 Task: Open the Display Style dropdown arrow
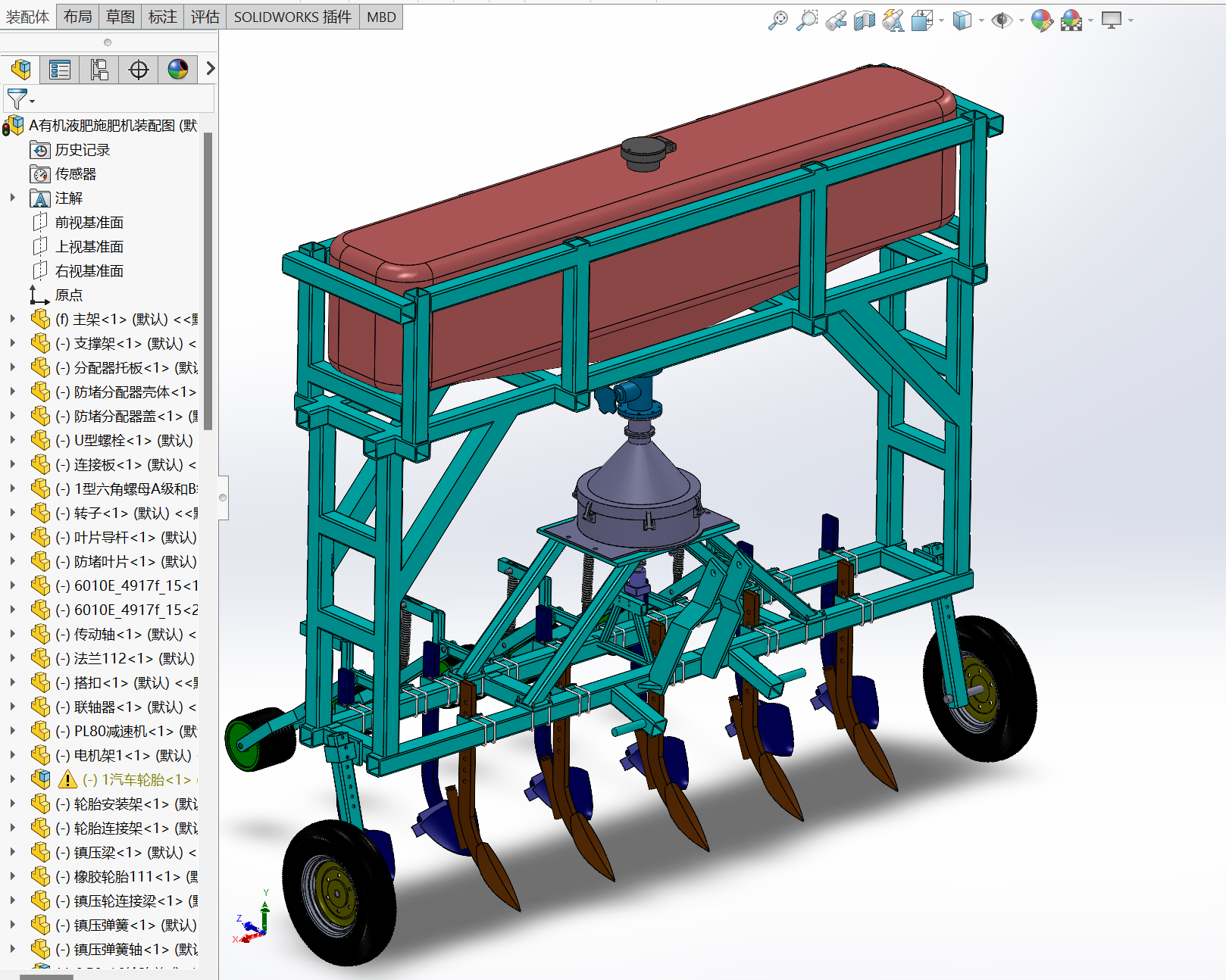[x=981, y=20]
